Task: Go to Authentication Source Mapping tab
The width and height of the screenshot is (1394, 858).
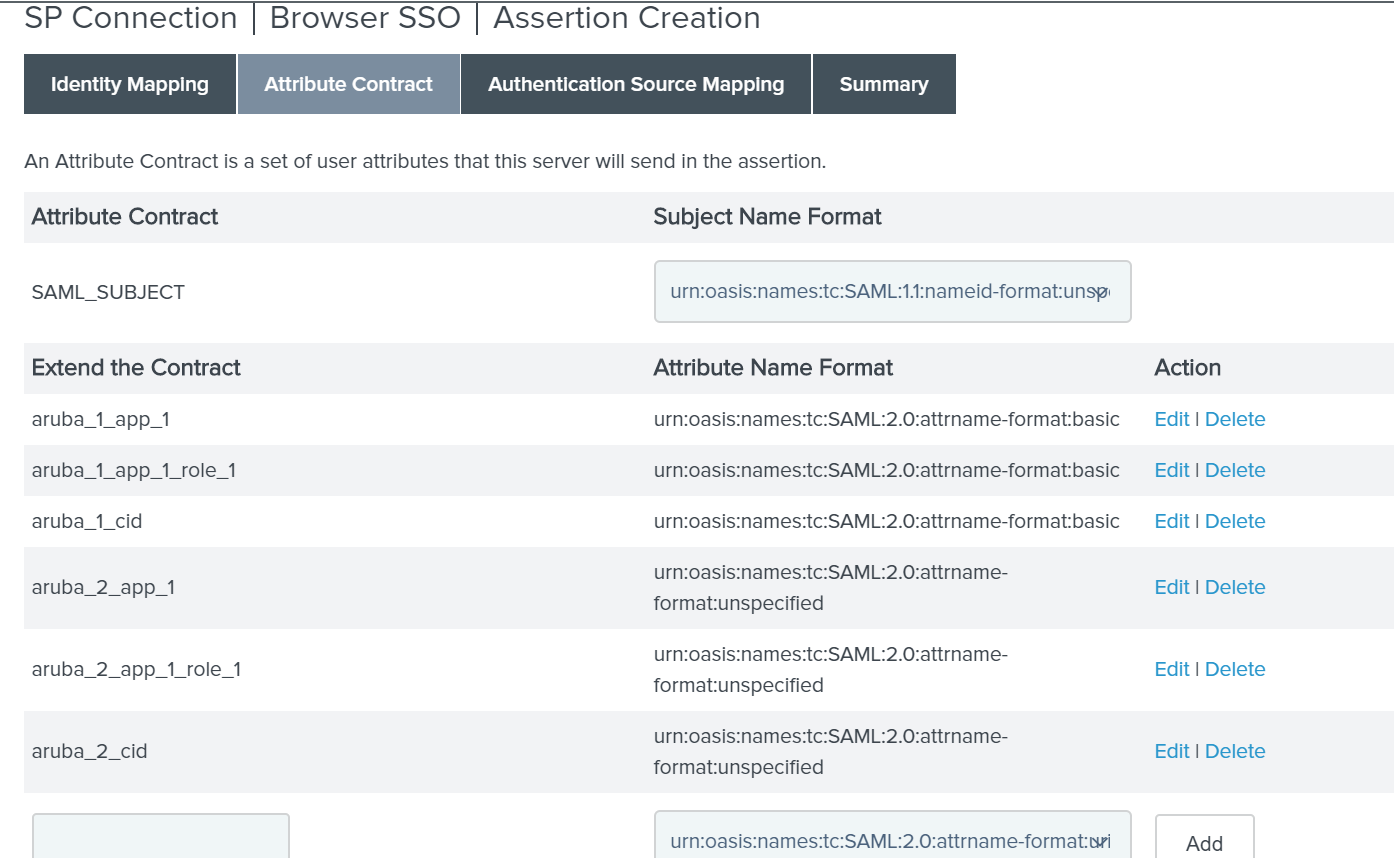Action: pos(636,85)
